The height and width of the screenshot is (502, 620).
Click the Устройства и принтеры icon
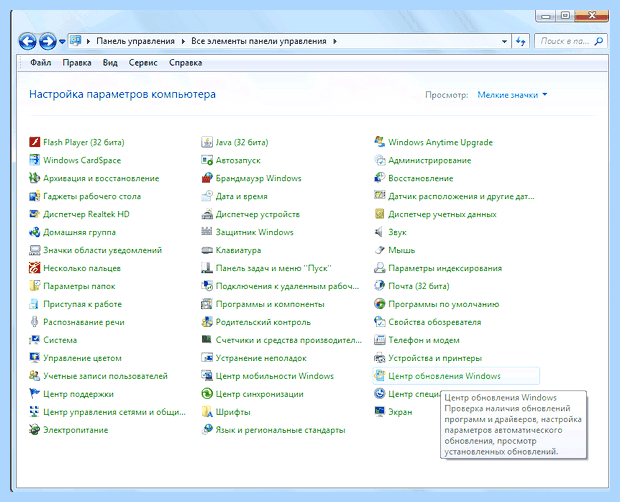pyautogui.click(x=379, y=358)
